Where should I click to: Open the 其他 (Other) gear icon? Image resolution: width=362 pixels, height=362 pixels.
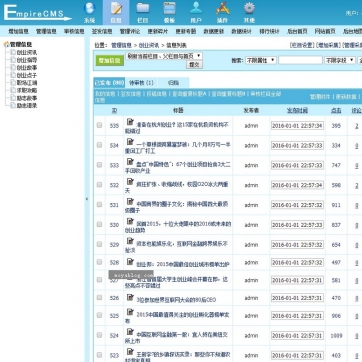pos(249,8)
